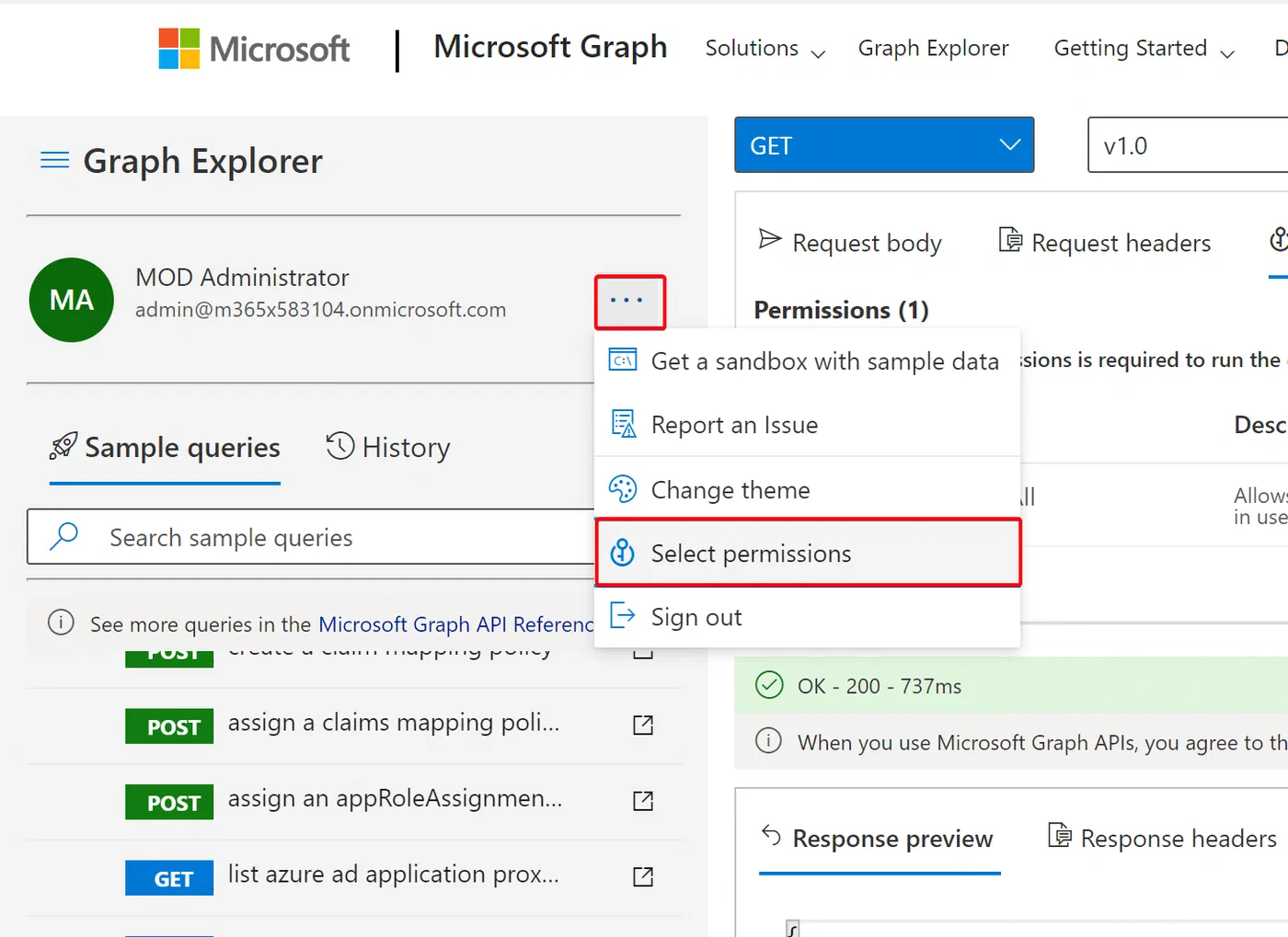Screen dimensions: 1288x937
Task: Open docs link for assign a claims mapping policy
Action: pyautogui.click(x=643, y=725)
